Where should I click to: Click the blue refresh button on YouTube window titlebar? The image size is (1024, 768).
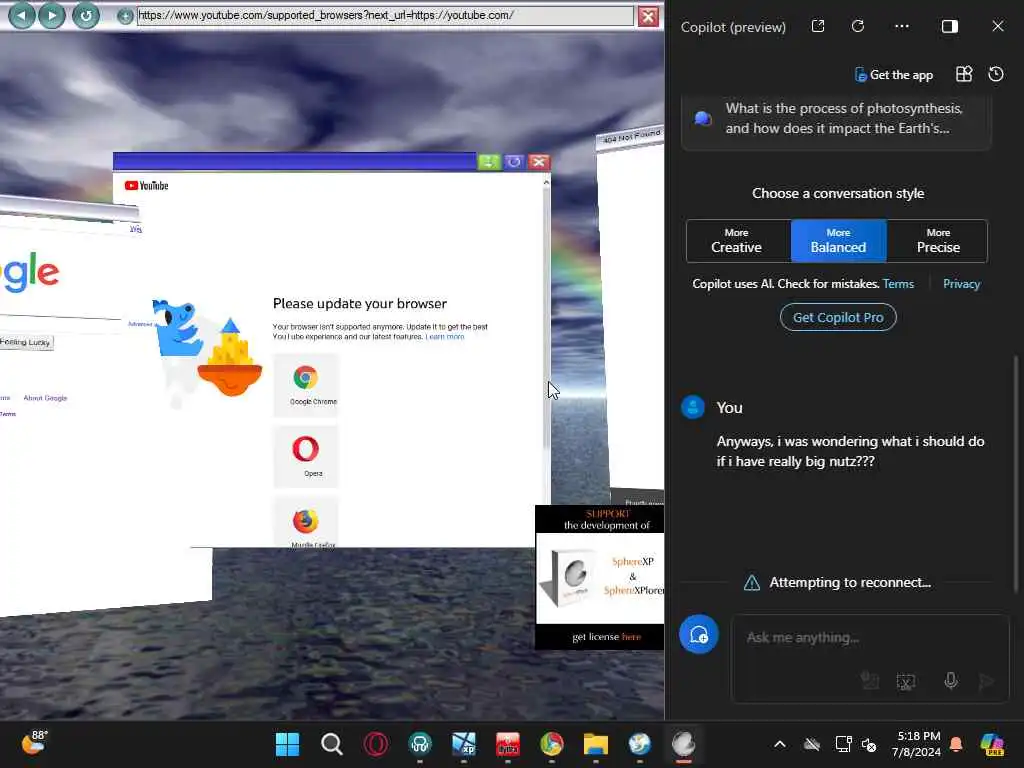coord(513,162)
